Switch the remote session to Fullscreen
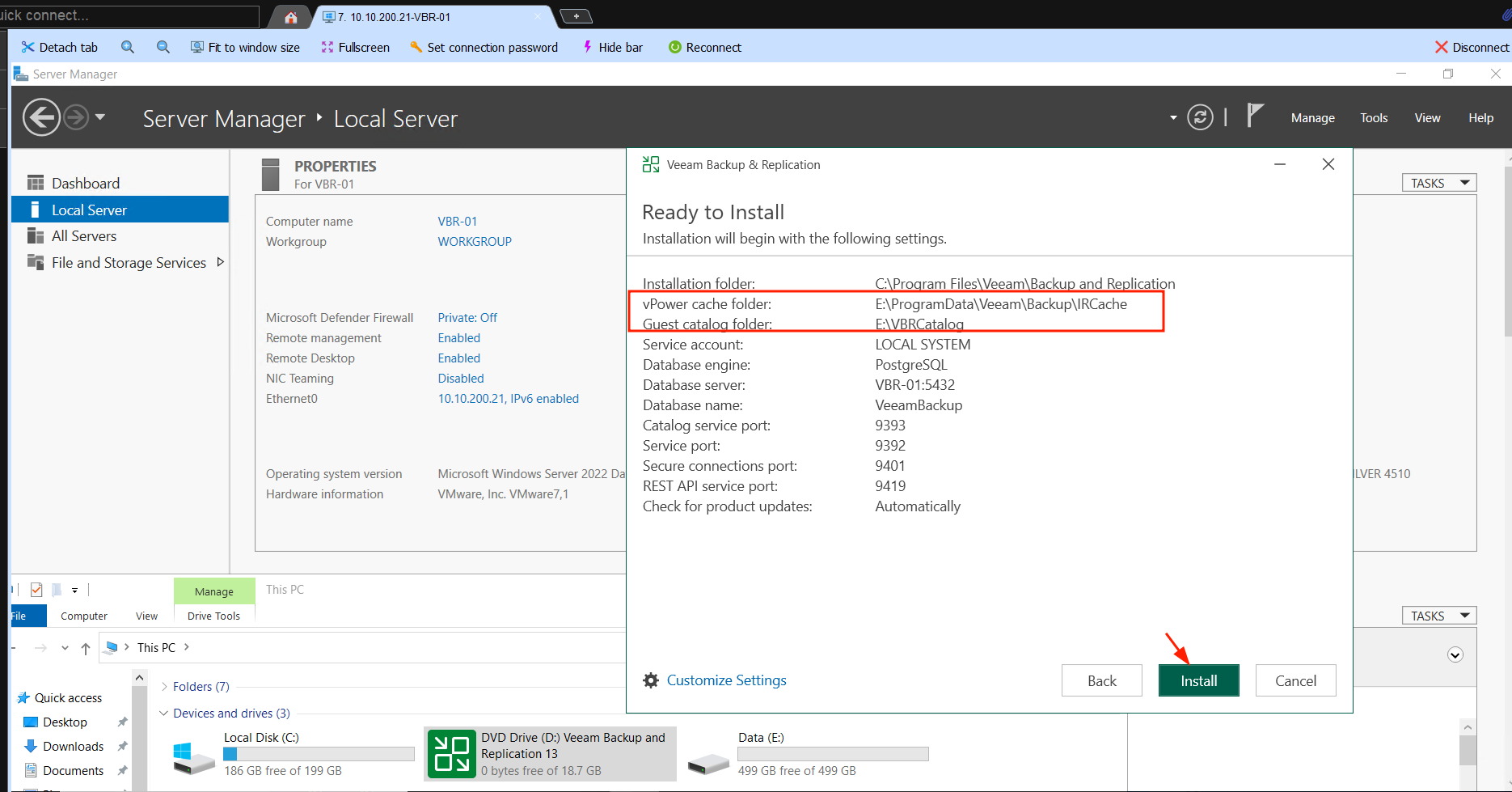Image resolution: width=1512 pixels, height=792 pixels. point(356,47)
